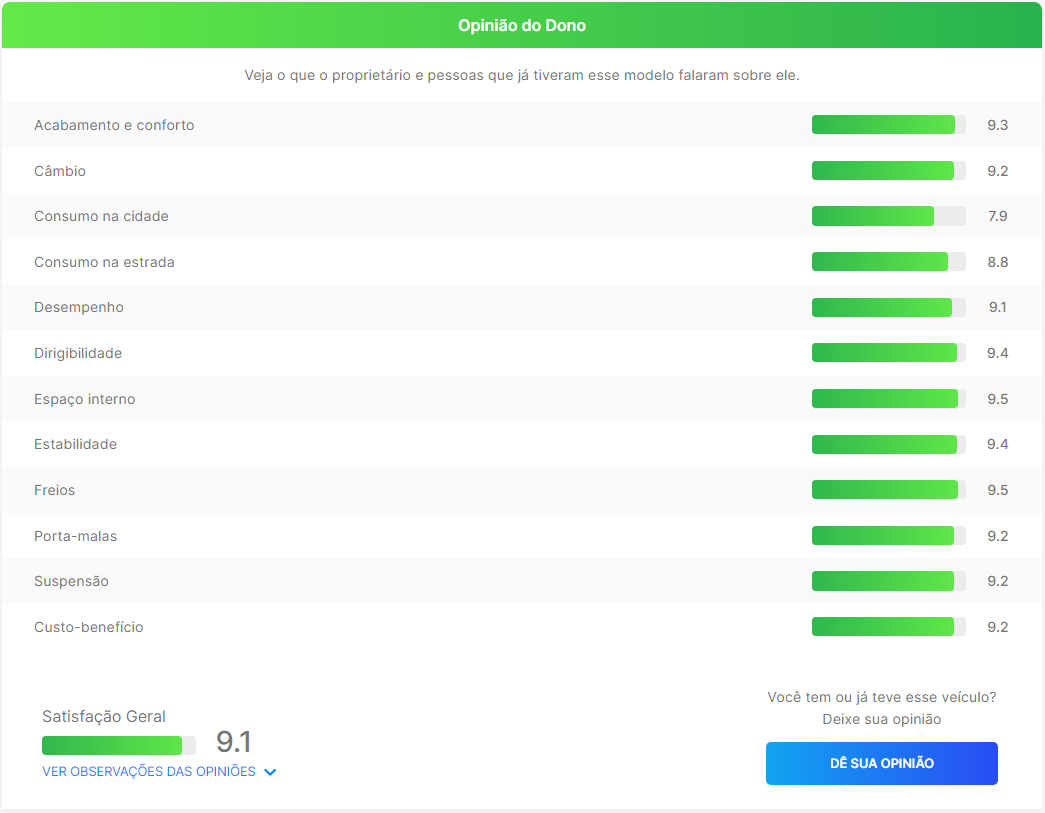Click the 9.4 score for Dirigibilidade

coord(998,353)
